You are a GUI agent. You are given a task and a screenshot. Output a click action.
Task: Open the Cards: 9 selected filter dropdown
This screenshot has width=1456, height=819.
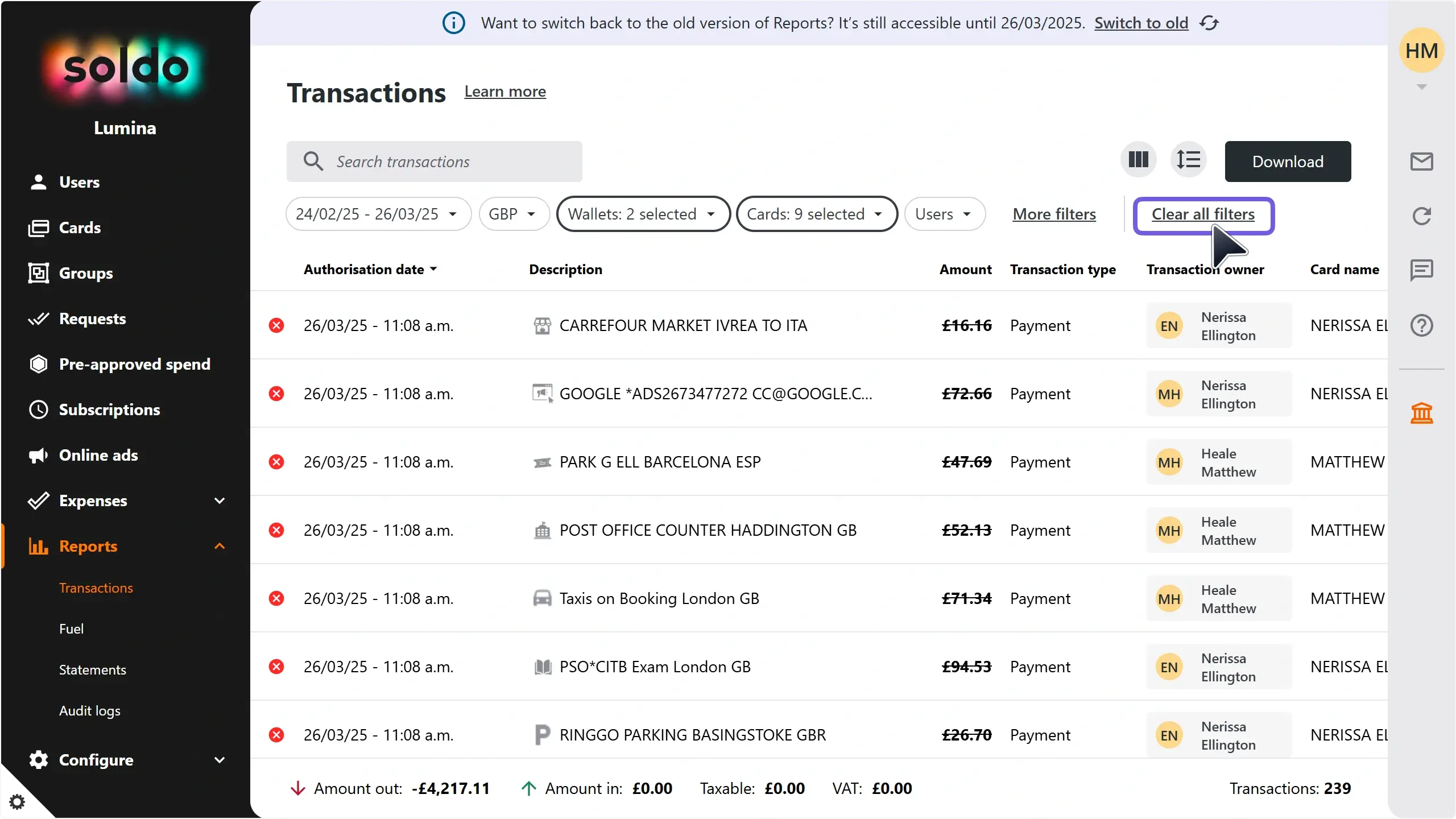[x=817, y=214]
